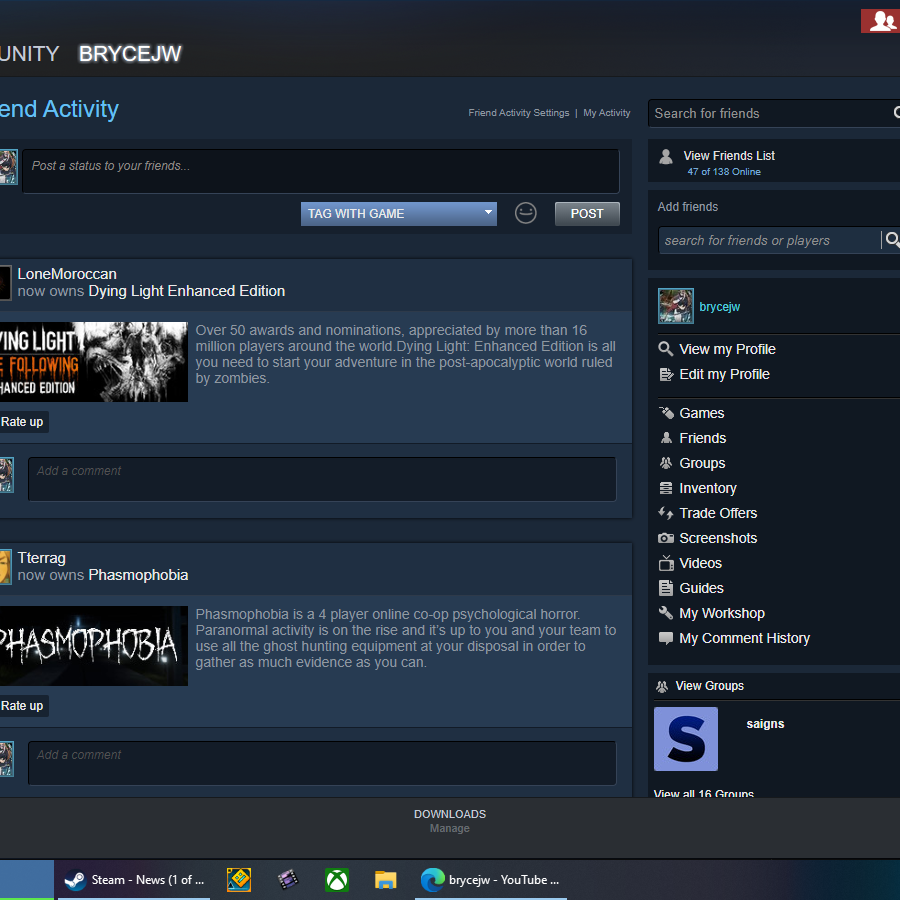
Task: Open the saigns group avatar
Action: point(685,739)
